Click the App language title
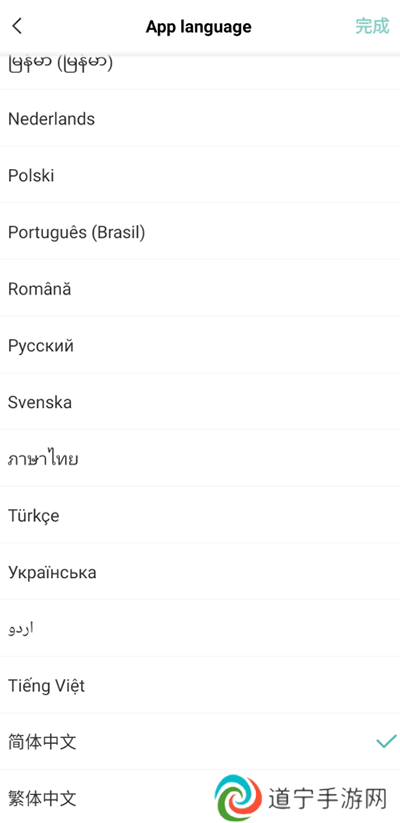400x823 pixels. coord(198,26)
